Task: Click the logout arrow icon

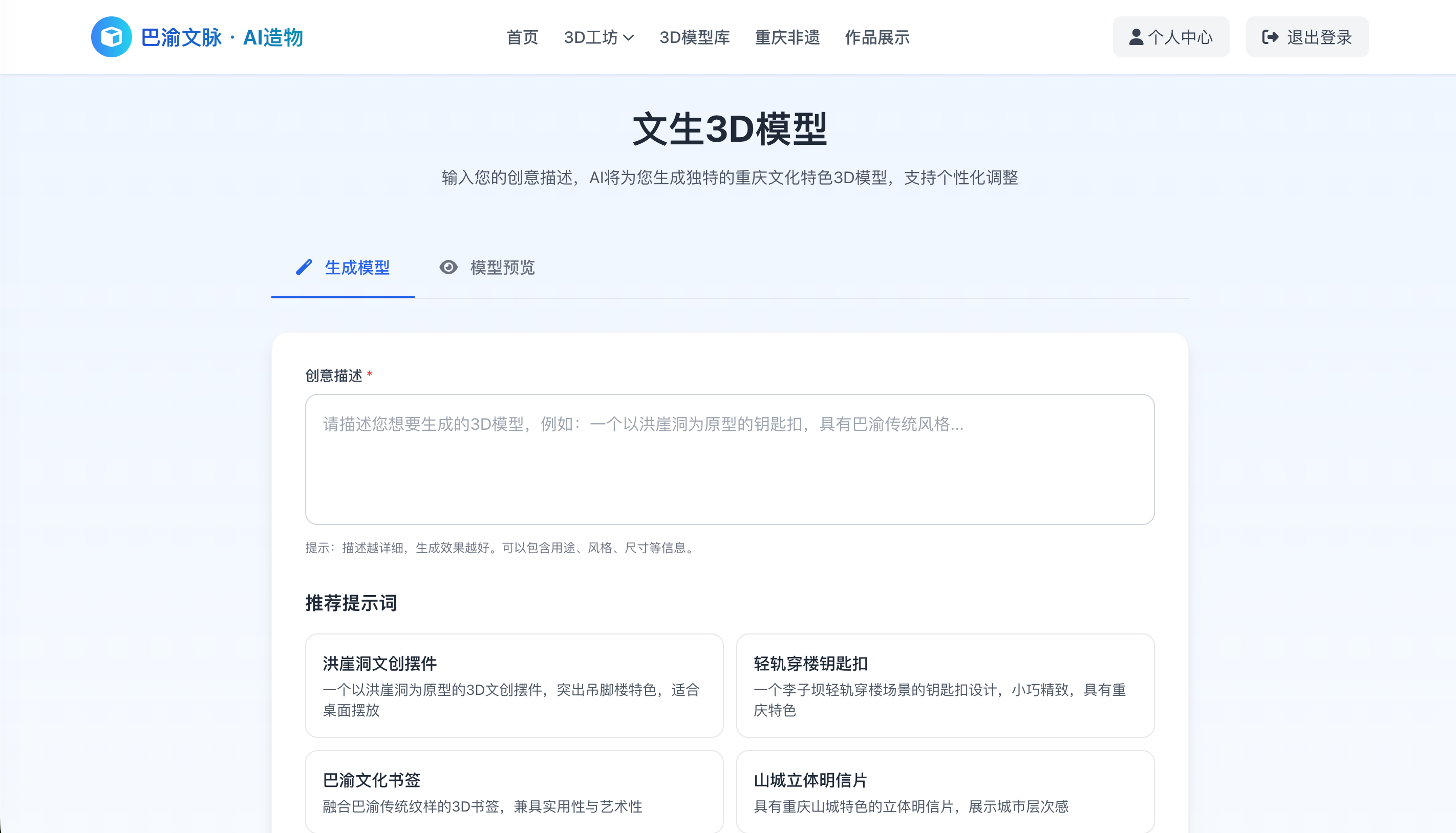Action: coord(1270,37)
